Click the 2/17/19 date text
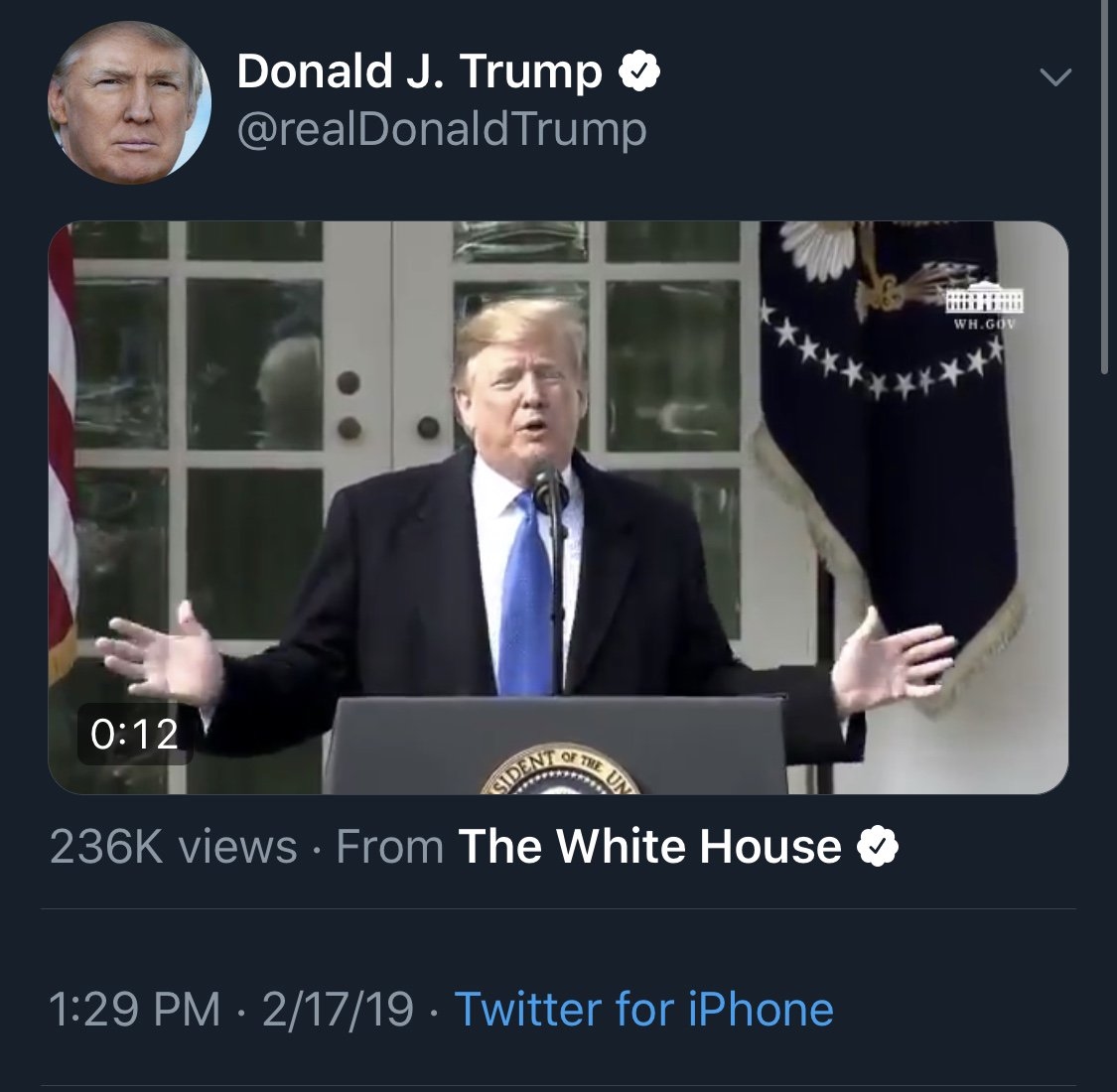 click(338, 1010)
